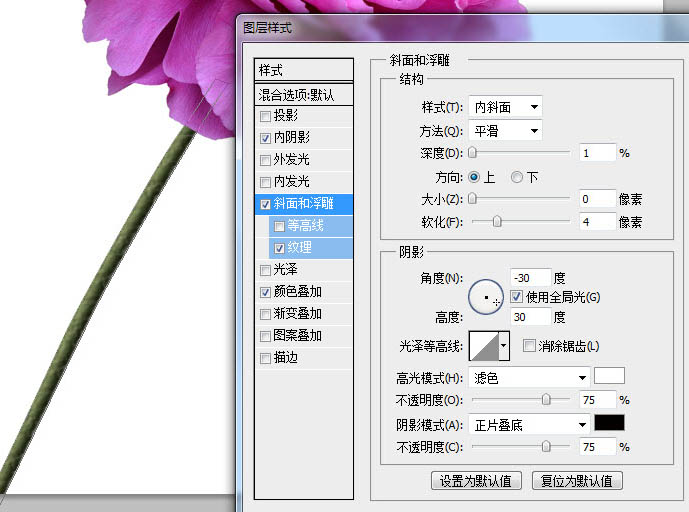
Task: Click the 复位为默认值 button
Action: (x=578, y=481)
